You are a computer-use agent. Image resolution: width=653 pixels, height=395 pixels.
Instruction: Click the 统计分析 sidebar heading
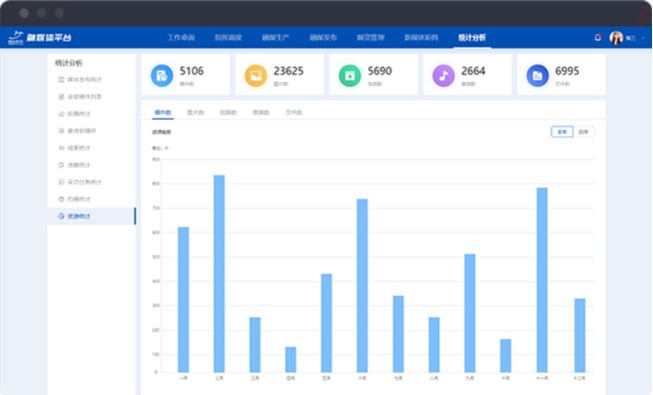click(69, 63)
